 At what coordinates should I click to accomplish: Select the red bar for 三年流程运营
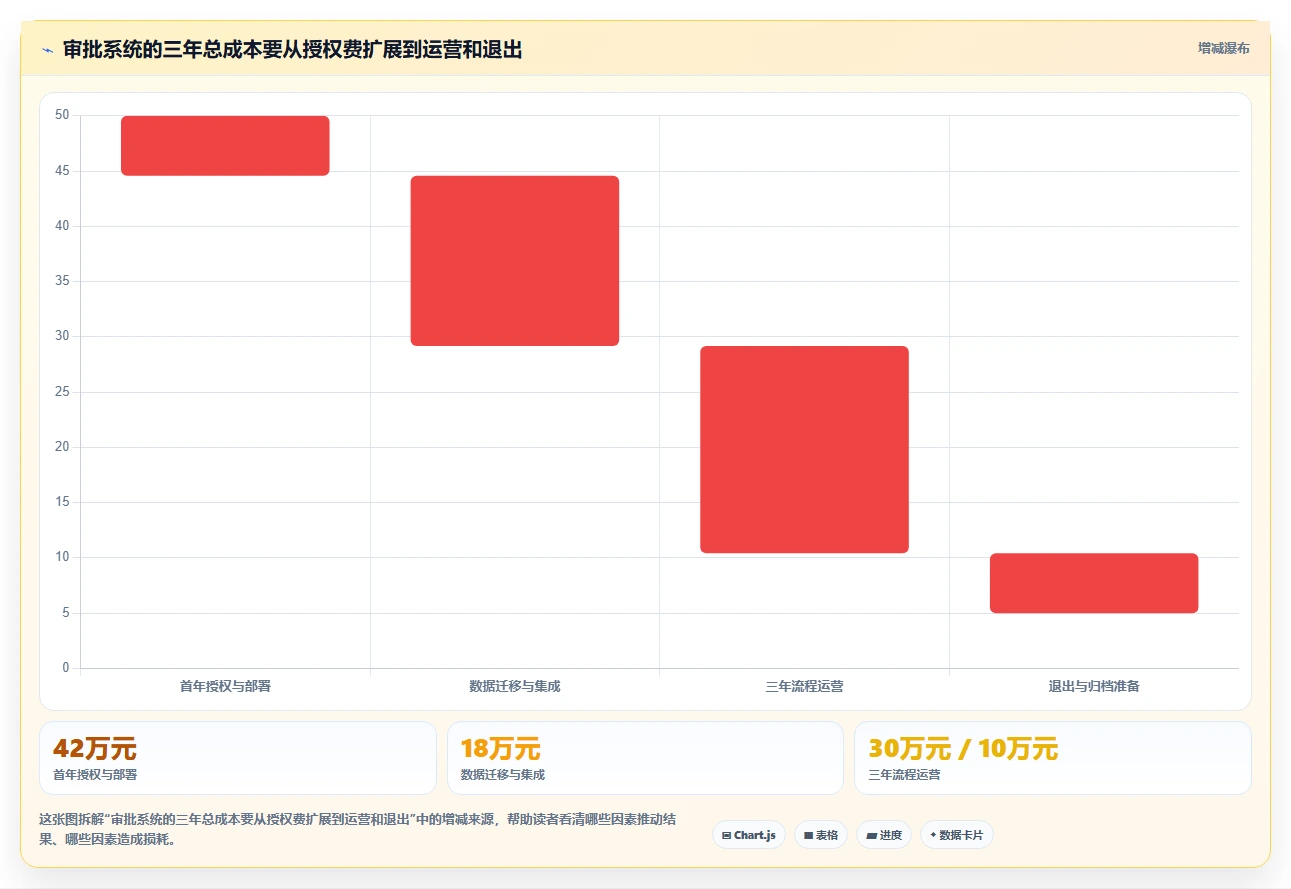804,449
